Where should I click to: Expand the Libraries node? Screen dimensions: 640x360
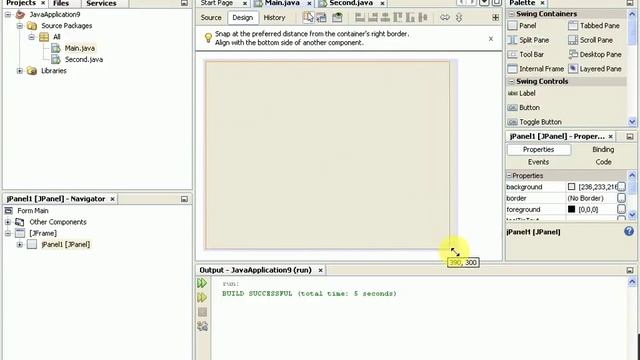[x=20, y=71]
